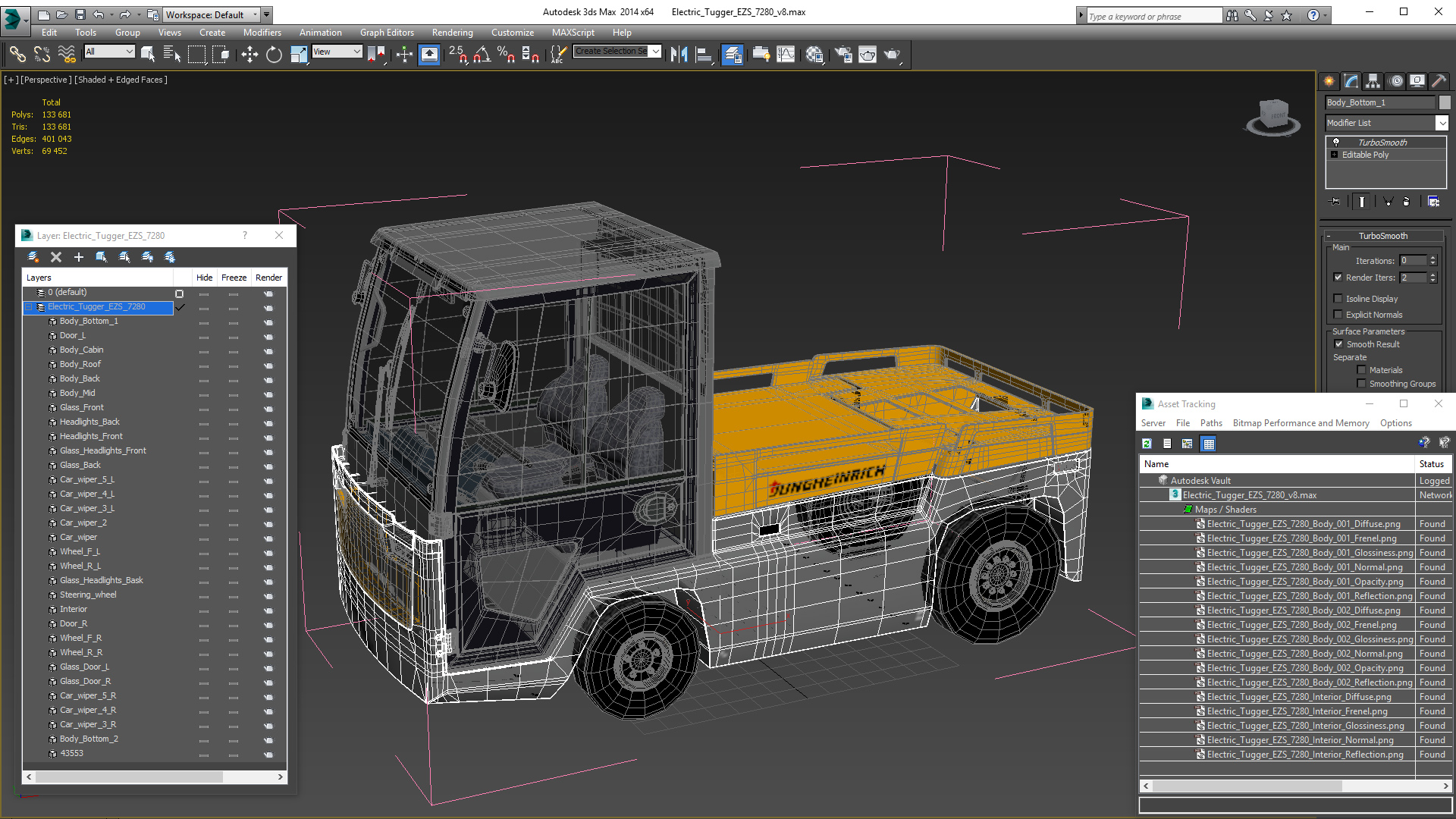Activate the Rotate tool
This screenshot has width=1456, height=819.
[274, 54]
